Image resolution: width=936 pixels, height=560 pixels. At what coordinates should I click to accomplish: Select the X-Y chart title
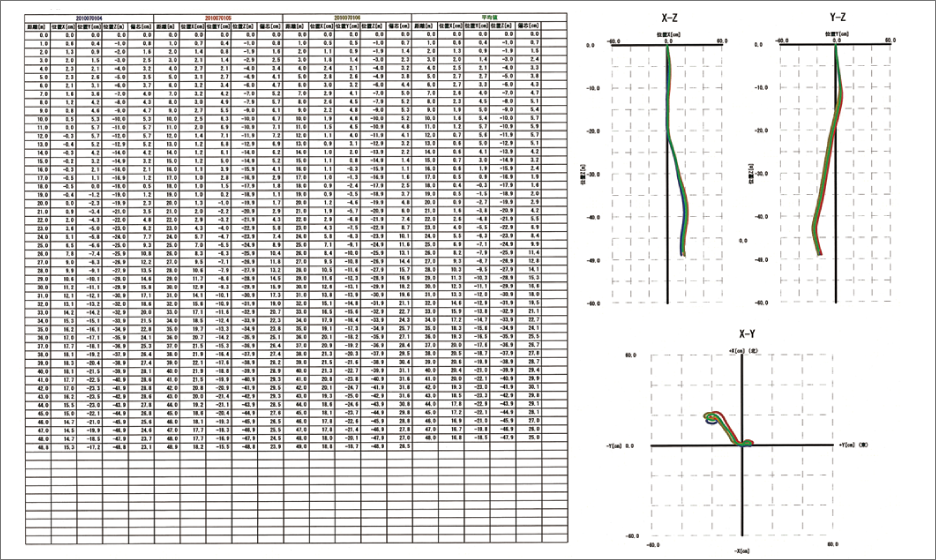click(x=747, y=334)
